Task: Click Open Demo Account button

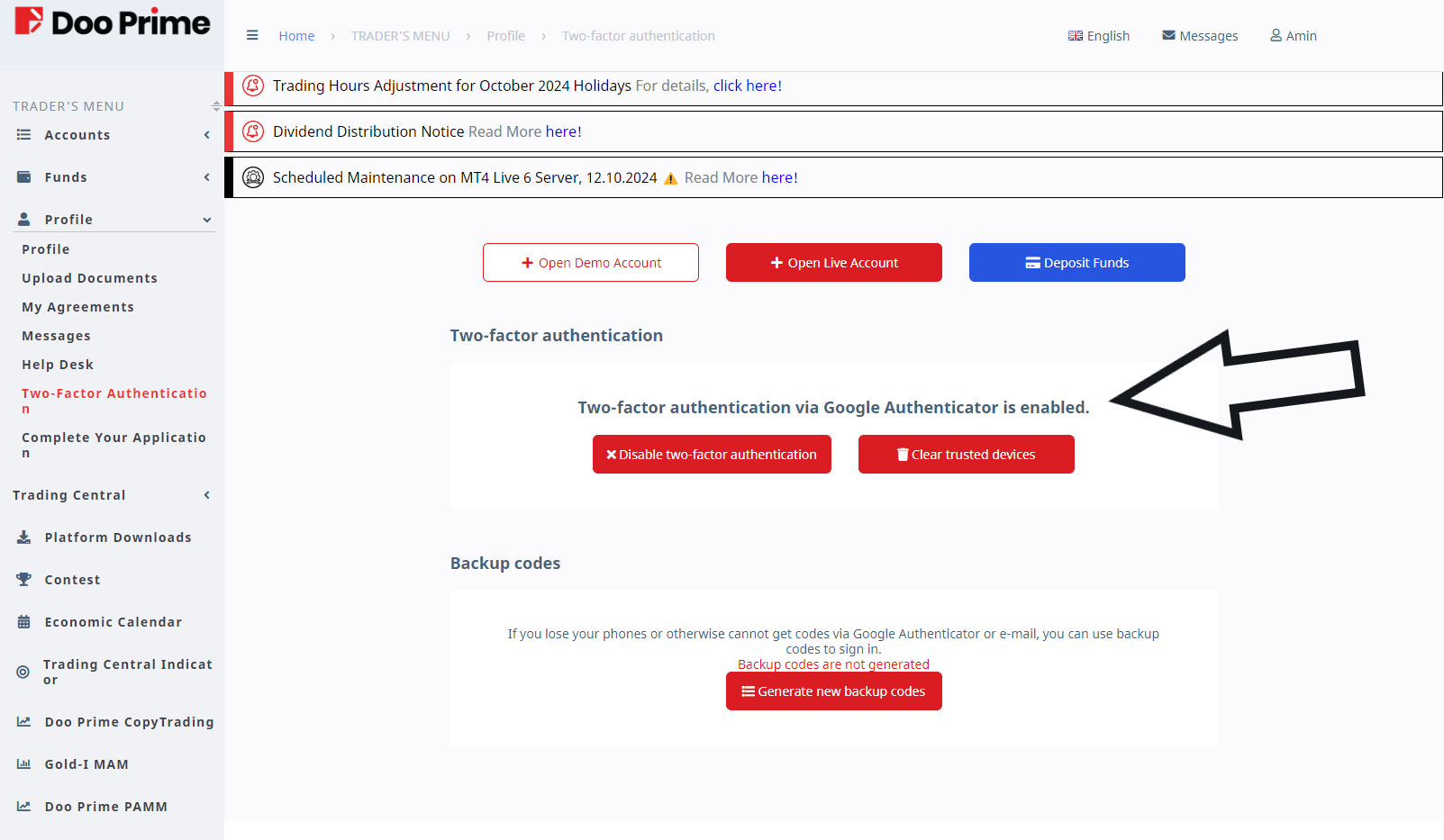Action: click(591, 263)
